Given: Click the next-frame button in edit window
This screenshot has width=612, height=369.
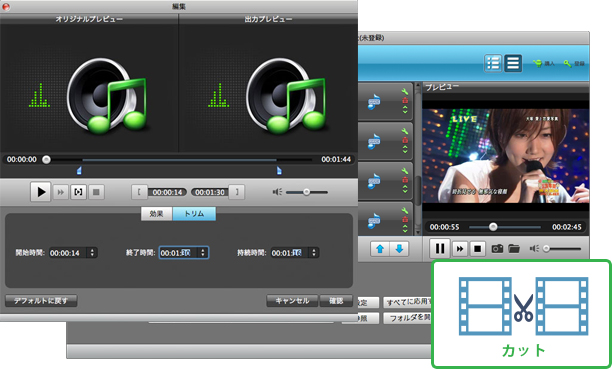Looking at the screenshot, I should [60, 192].
